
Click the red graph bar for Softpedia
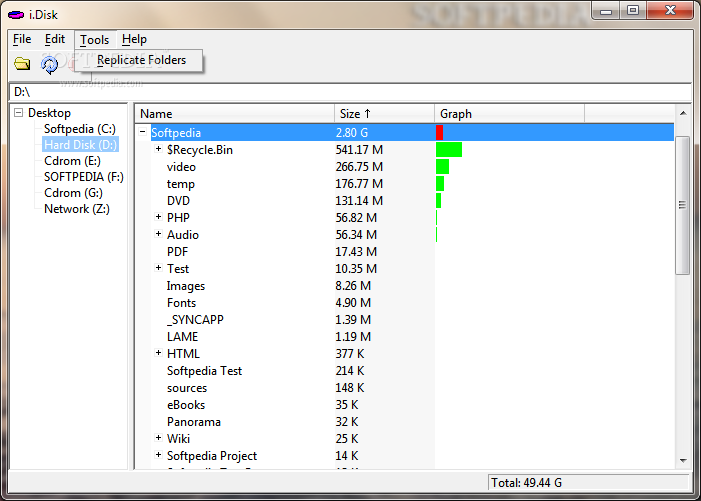pos(439,132)
